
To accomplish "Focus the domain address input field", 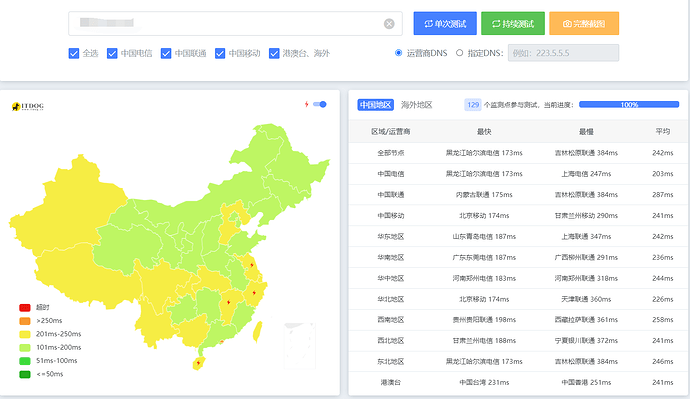I will point(235,23).
